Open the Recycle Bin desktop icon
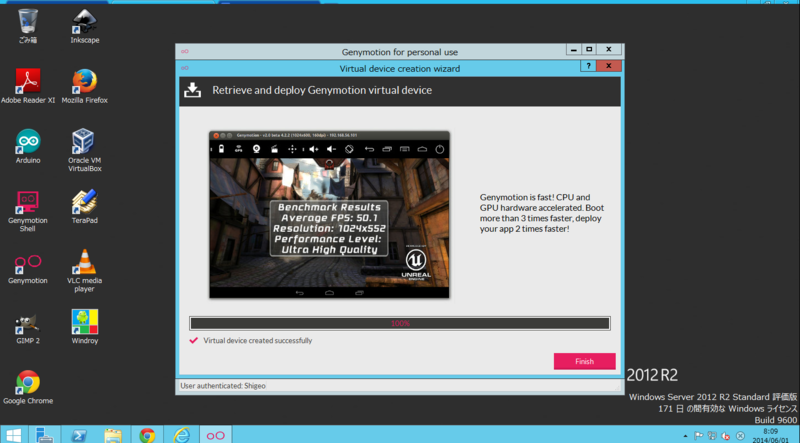This screenshot has height=443, width=800. click(28, 27)
